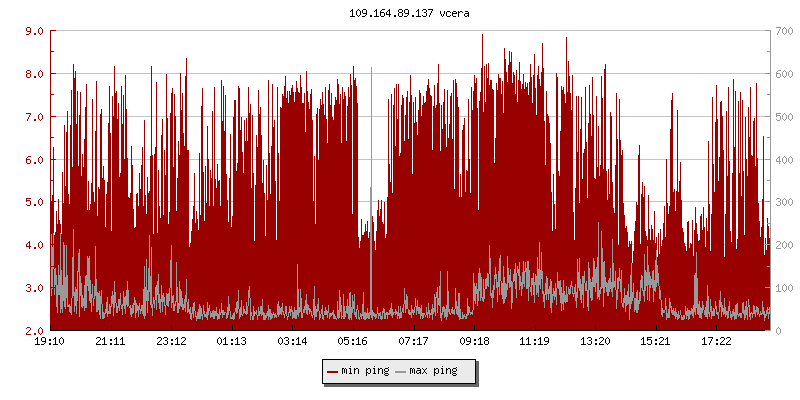This screenshot has width=800, height=400.
Task: Click the 09:18 time axis label
Action: [474, 341]
